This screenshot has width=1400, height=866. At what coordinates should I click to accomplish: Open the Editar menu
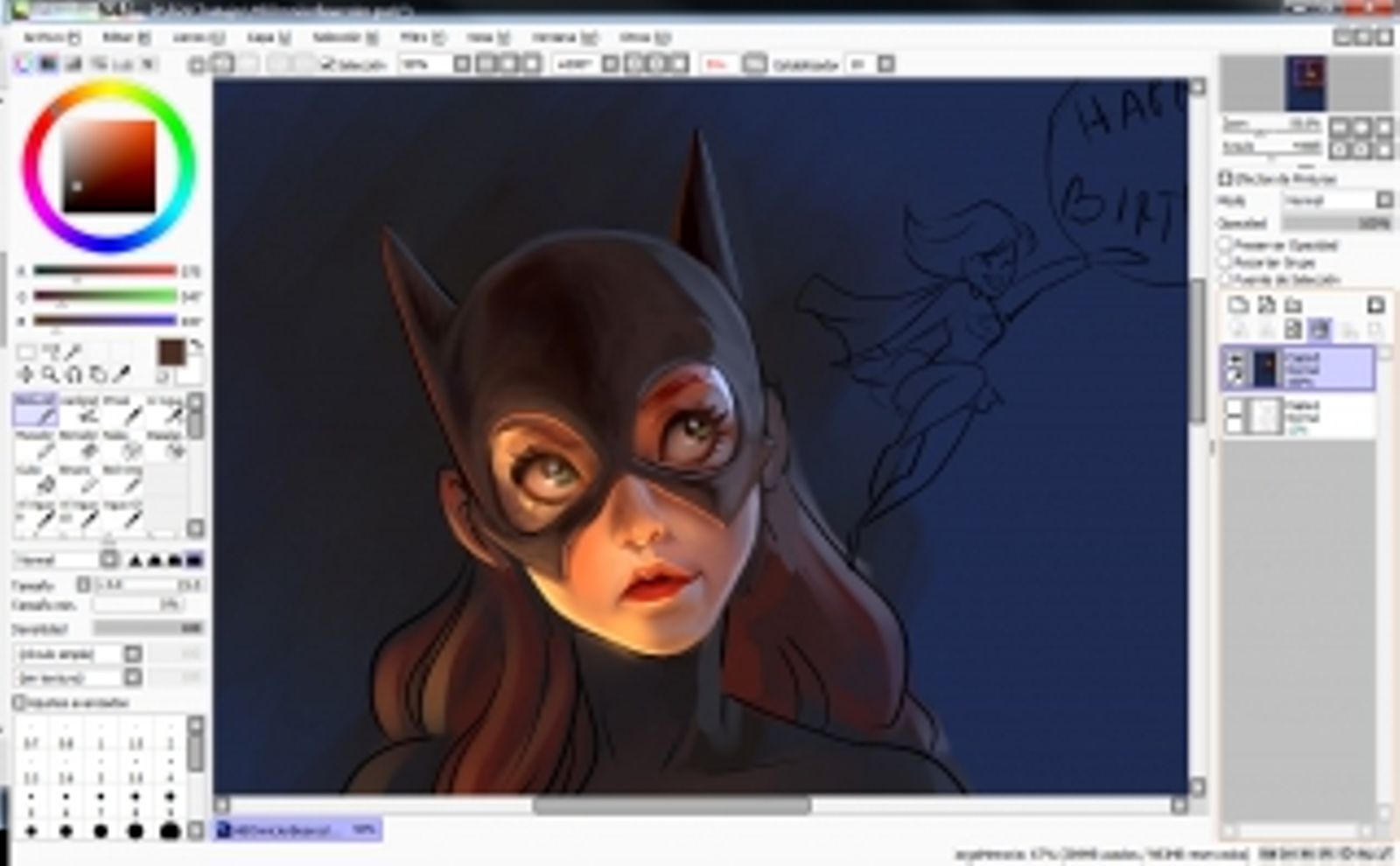click(127, 38)
